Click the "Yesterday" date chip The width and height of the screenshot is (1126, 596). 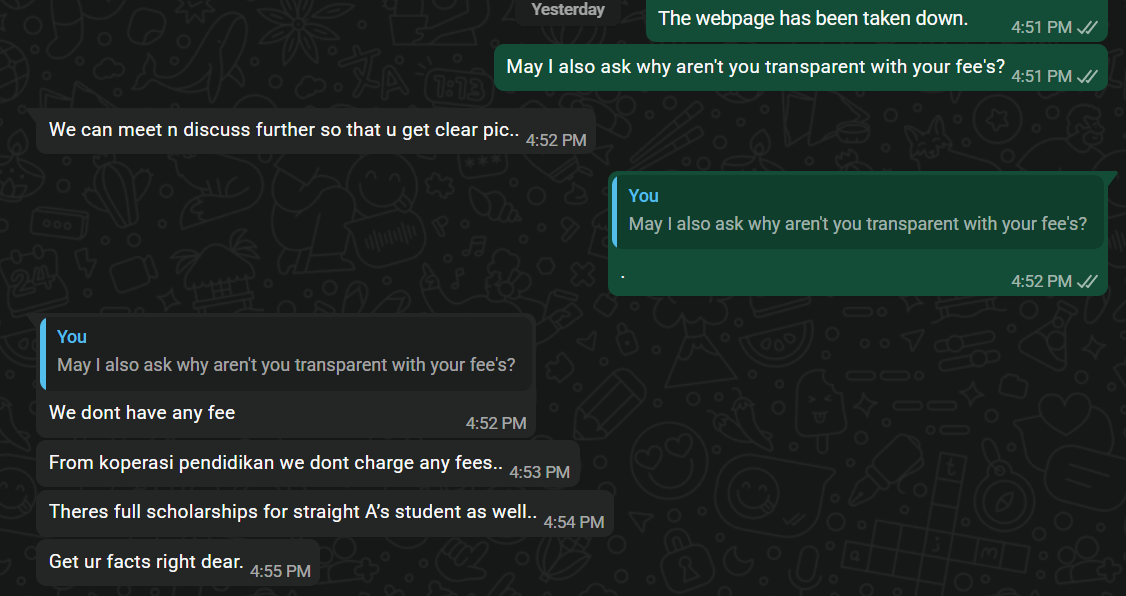(567, 10)
